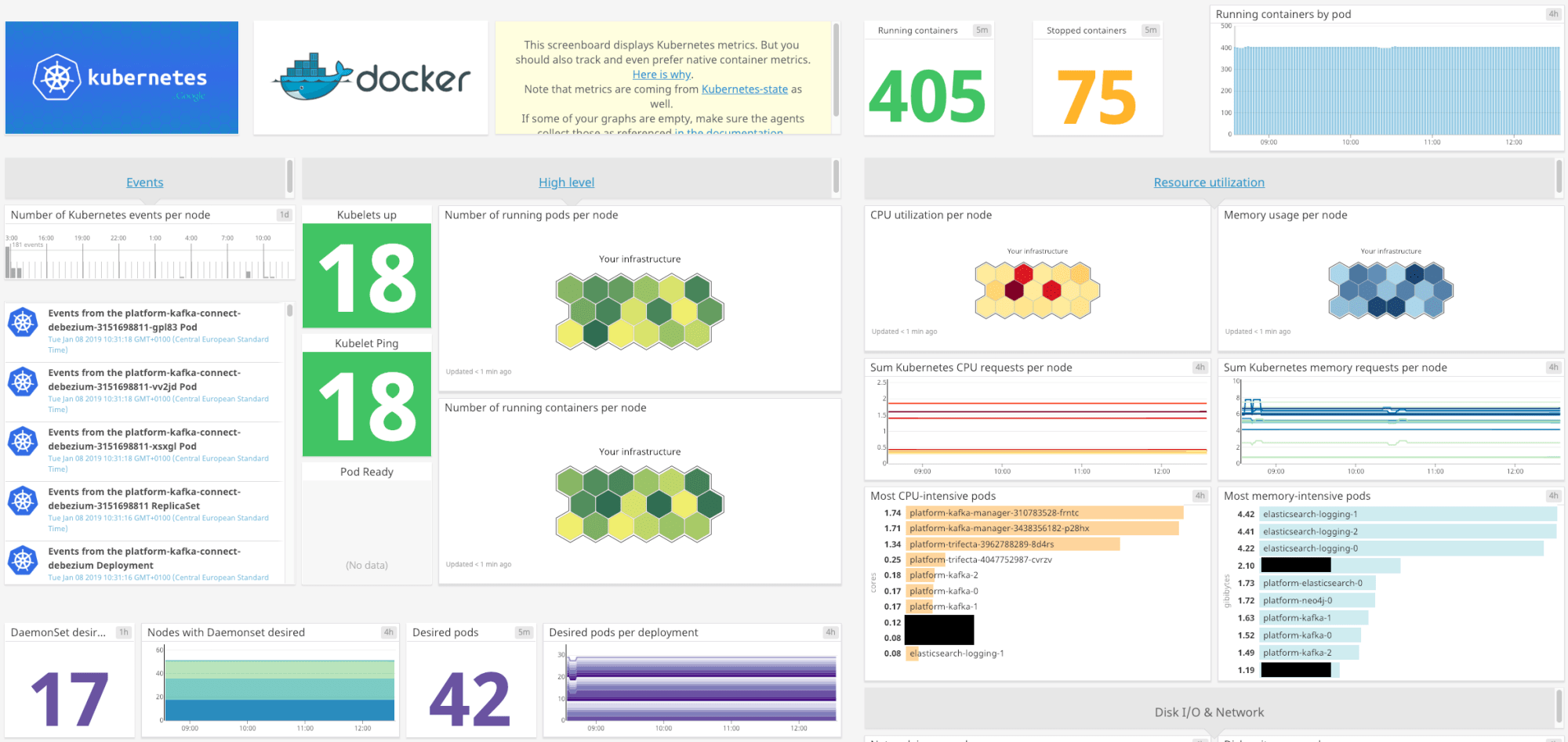Viewport: 1568px width, 742px height.
Task: Click the Desired pods 42 value
Action: pos(470,699)
